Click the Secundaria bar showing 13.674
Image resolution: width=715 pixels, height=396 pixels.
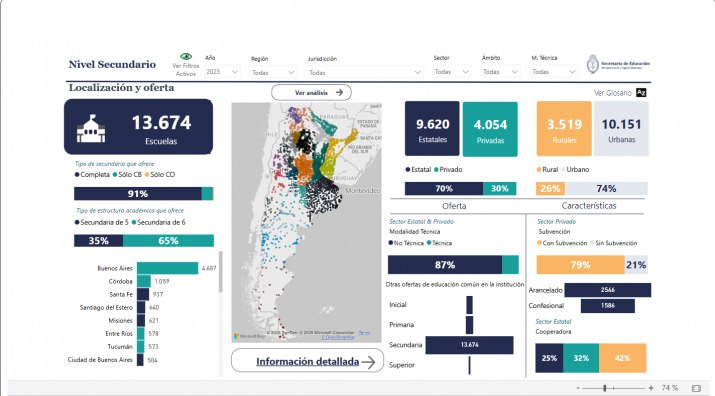click(469, 345)
